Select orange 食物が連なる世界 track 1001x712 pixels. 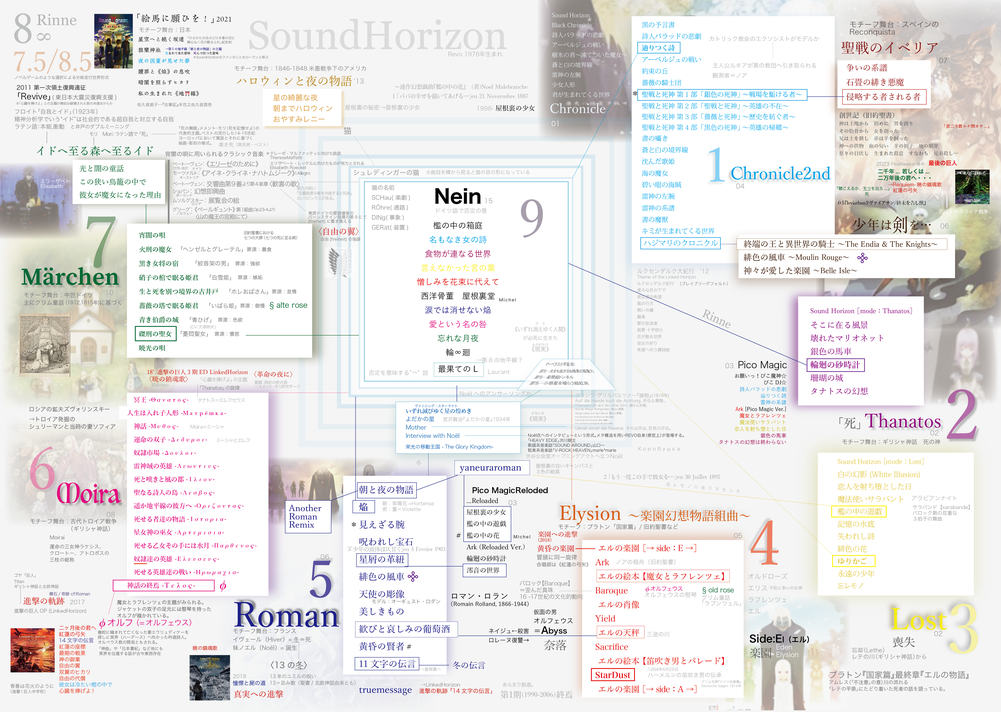coord(457,254)
